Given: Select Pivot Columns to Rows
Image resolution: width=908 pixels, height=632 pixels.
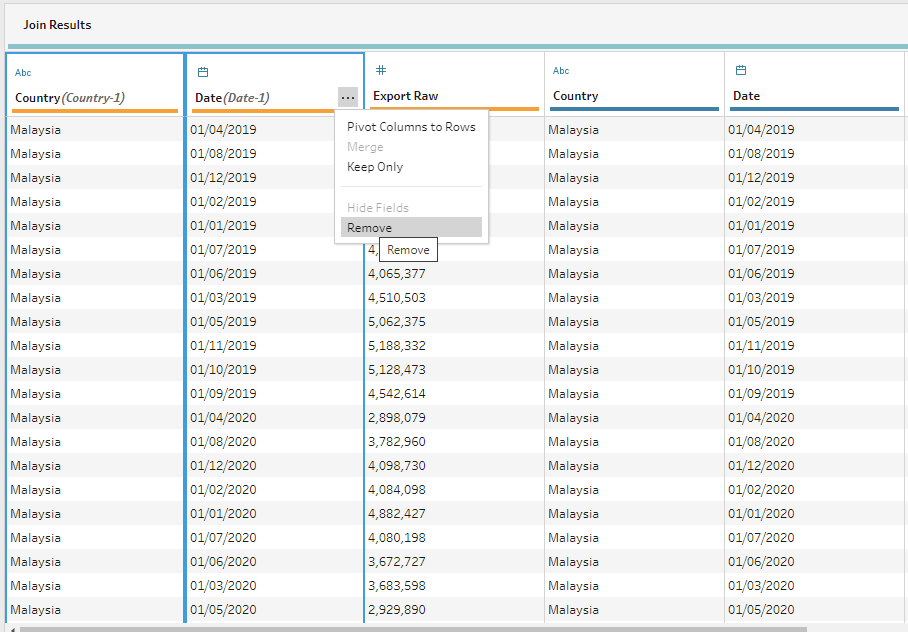Looking at the screenshot, I should [411, 127].
